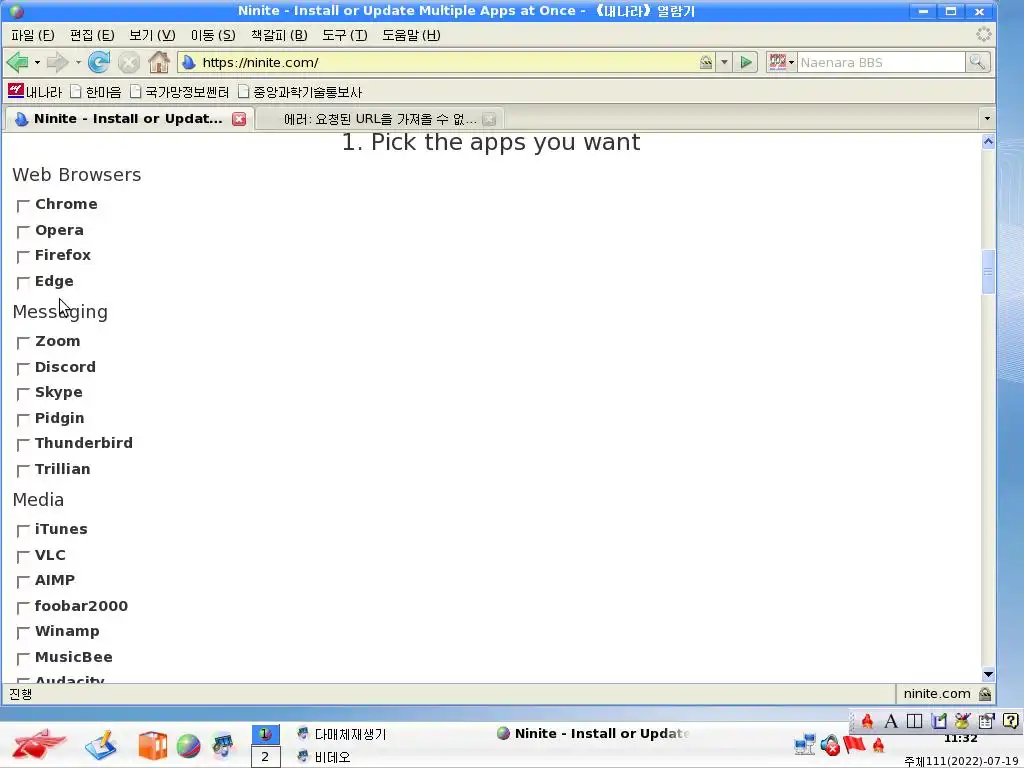Click the Naenara BBS search field
The image size is (1024, 768).
880,63
